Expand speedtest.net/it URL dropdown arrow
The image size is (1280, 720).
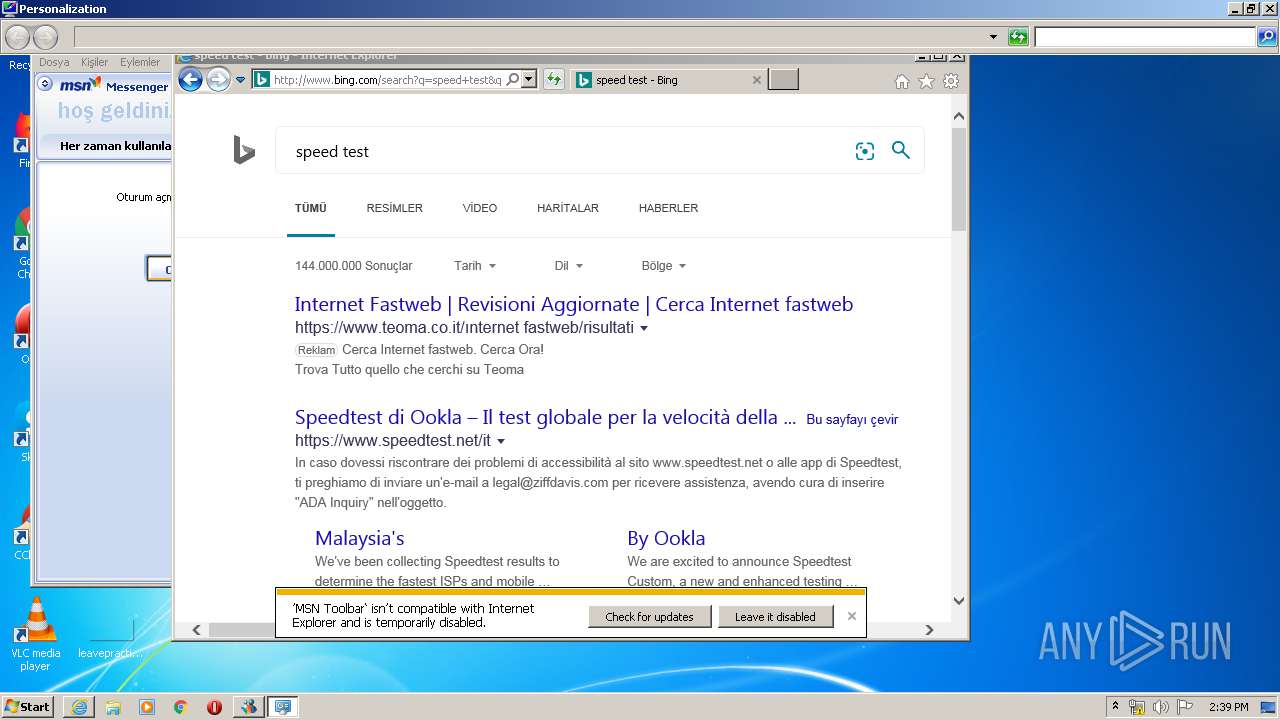[501, 441]
